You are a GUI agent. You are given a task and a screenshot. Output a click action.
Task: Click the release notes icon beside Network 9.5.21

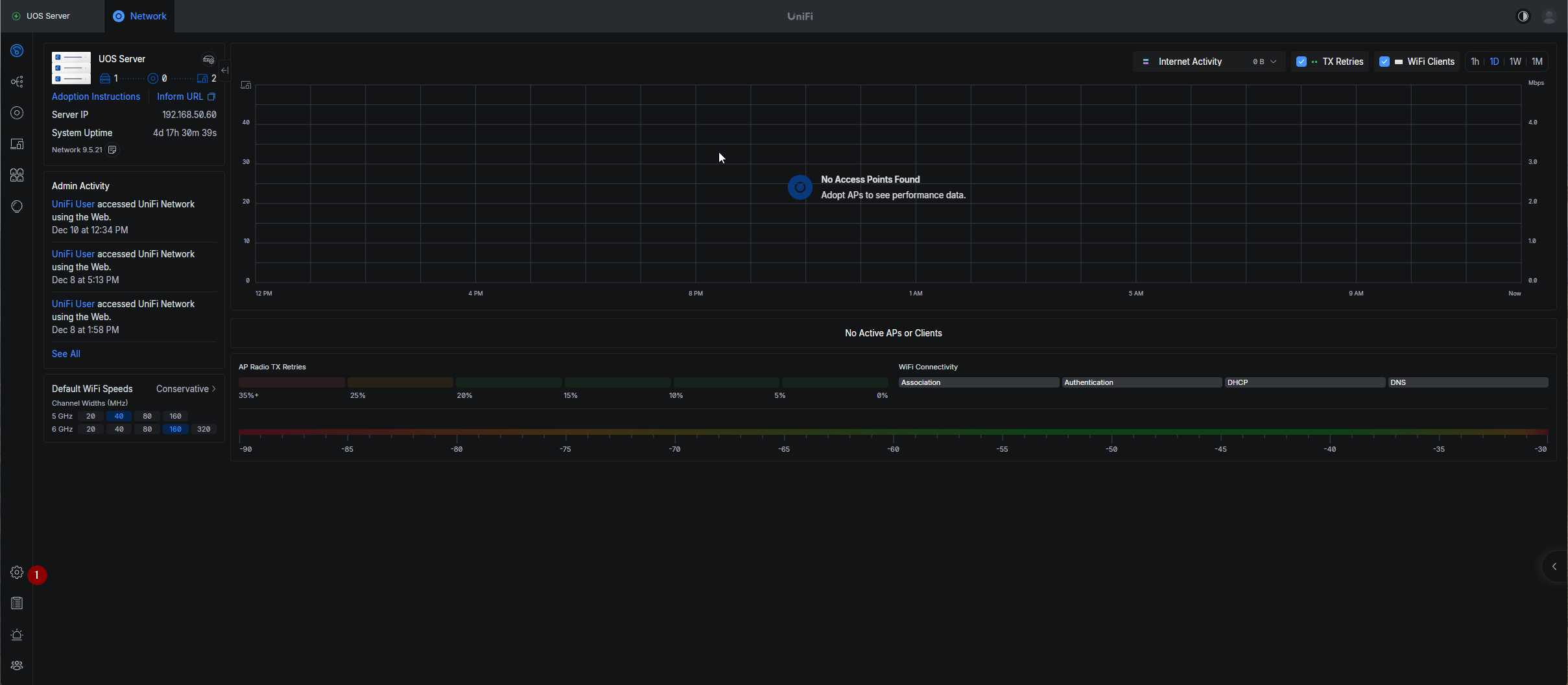coord(112,150)
